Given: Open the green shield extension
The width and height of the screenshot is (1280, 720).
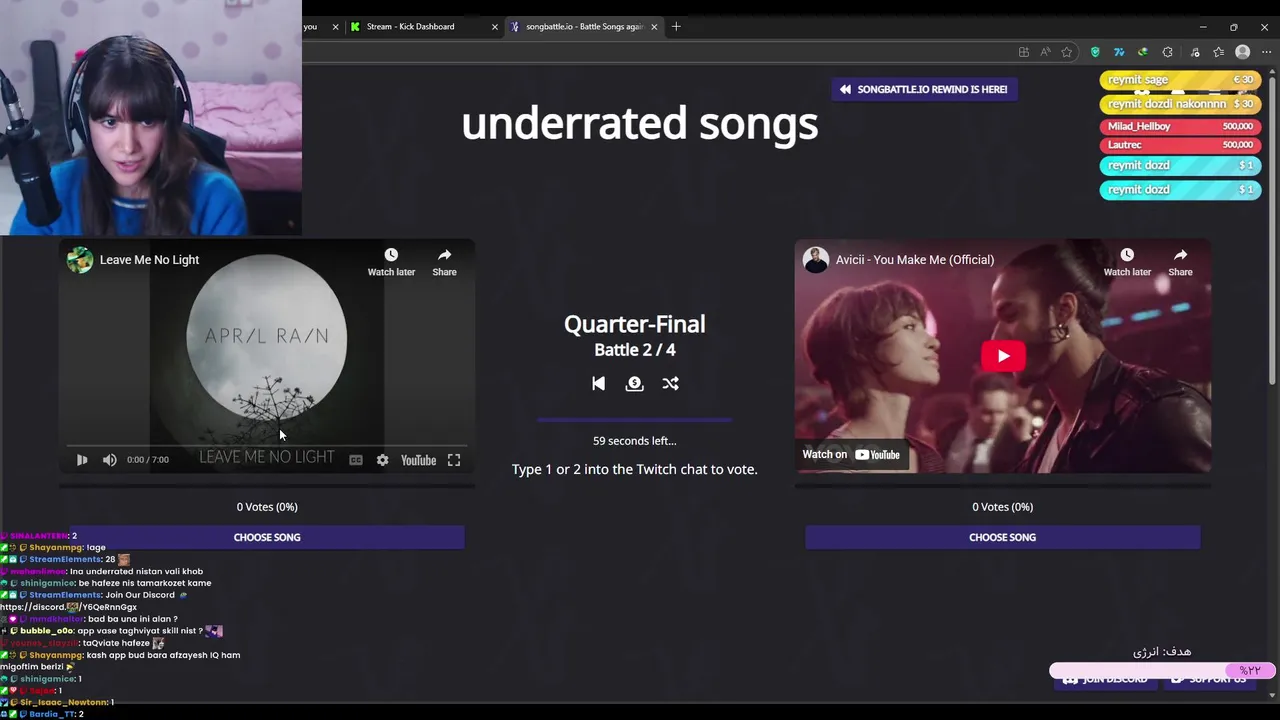Looking at the screenshot, I should tap(1095, 52).
